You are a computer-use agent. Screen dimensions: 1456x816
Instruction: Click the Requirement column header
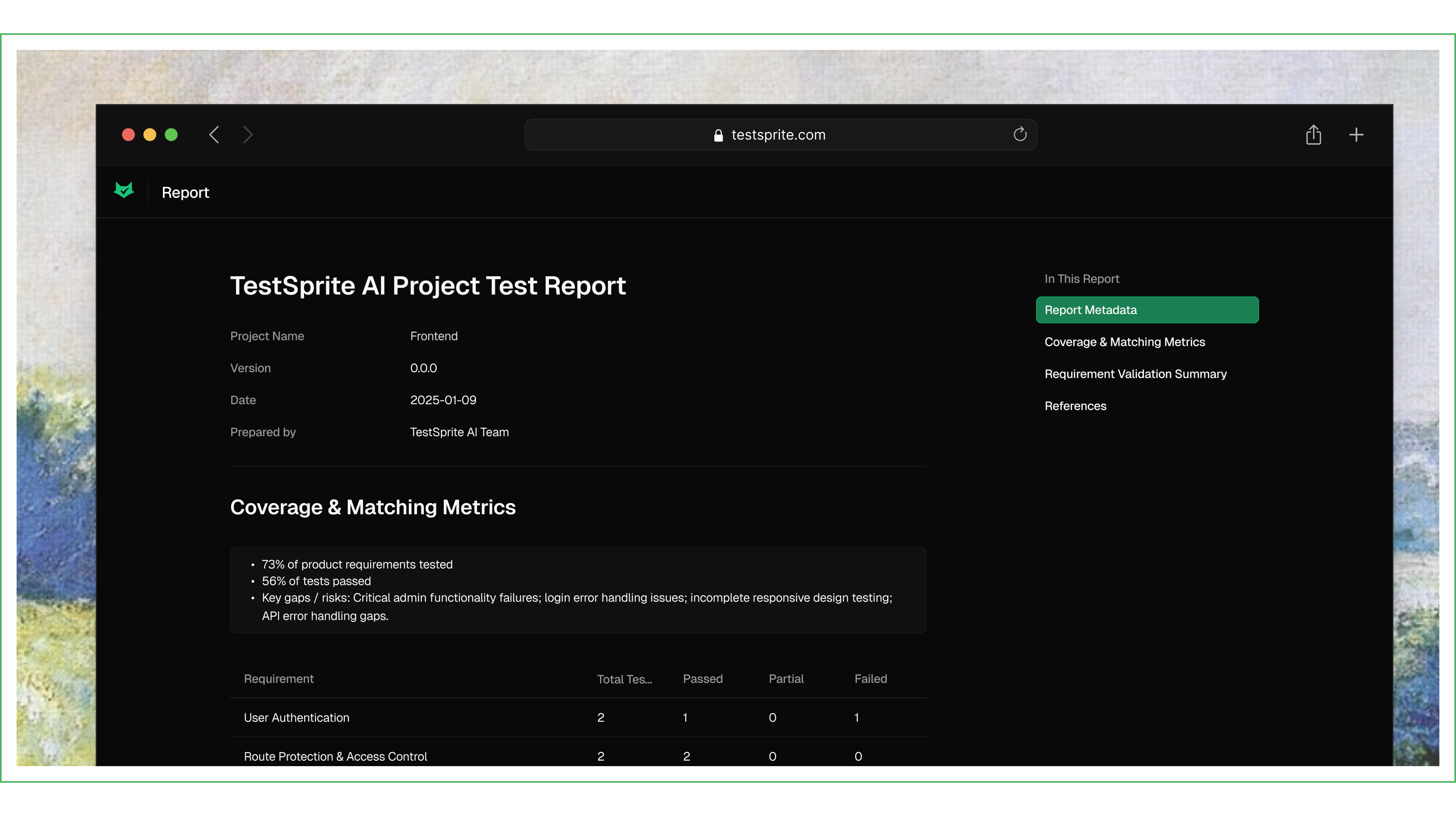pyautogui.click(x=279, y=678)
